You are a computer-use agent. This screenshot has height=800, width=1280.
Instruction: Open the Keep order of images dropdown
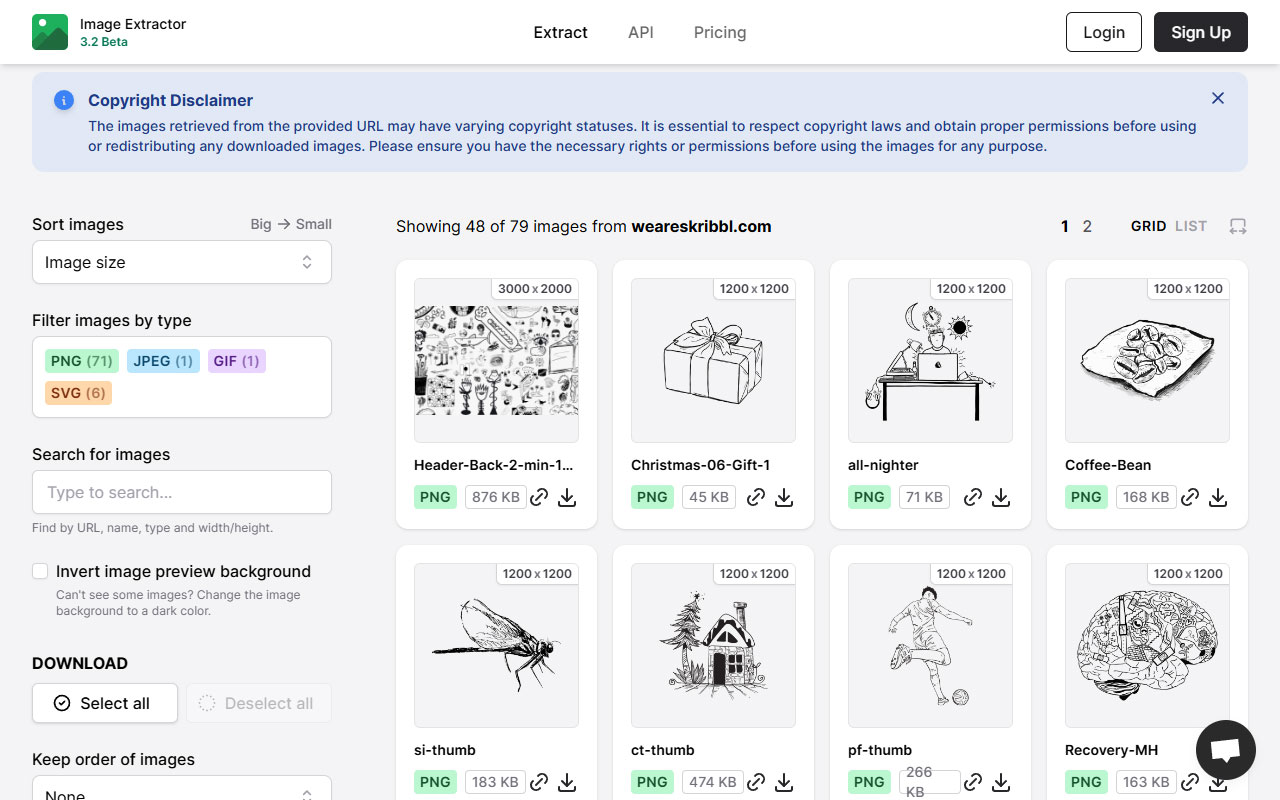click(181, 792)
